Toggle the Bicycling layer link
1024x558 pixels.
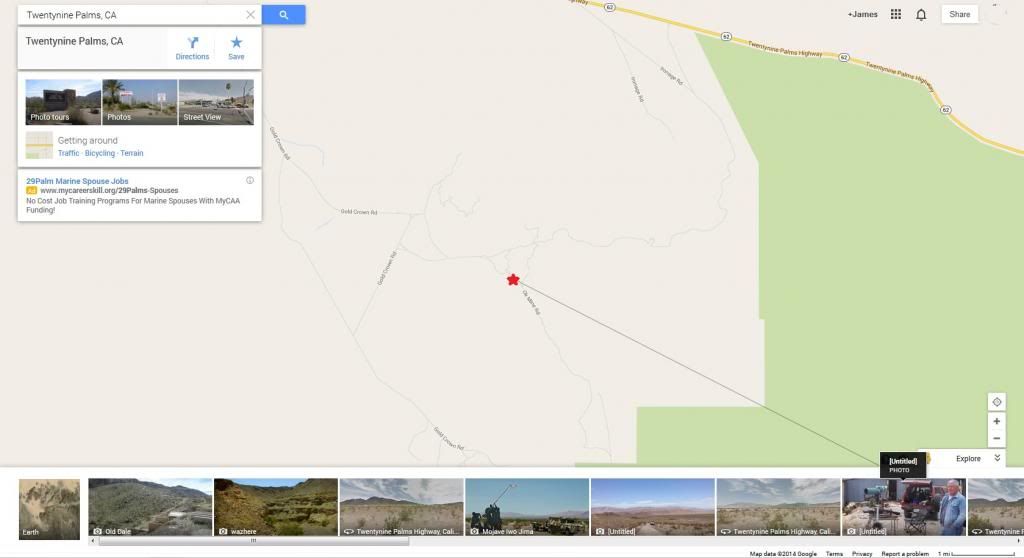click(x=100, y=153)
